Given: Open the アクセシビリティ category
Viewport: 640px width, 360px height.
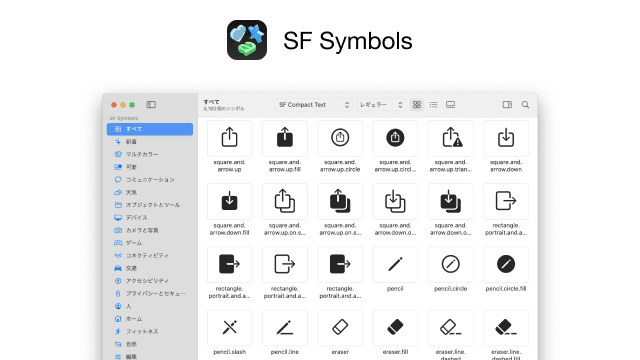Looking at the screenshot, I should click(x=150, y=281).
